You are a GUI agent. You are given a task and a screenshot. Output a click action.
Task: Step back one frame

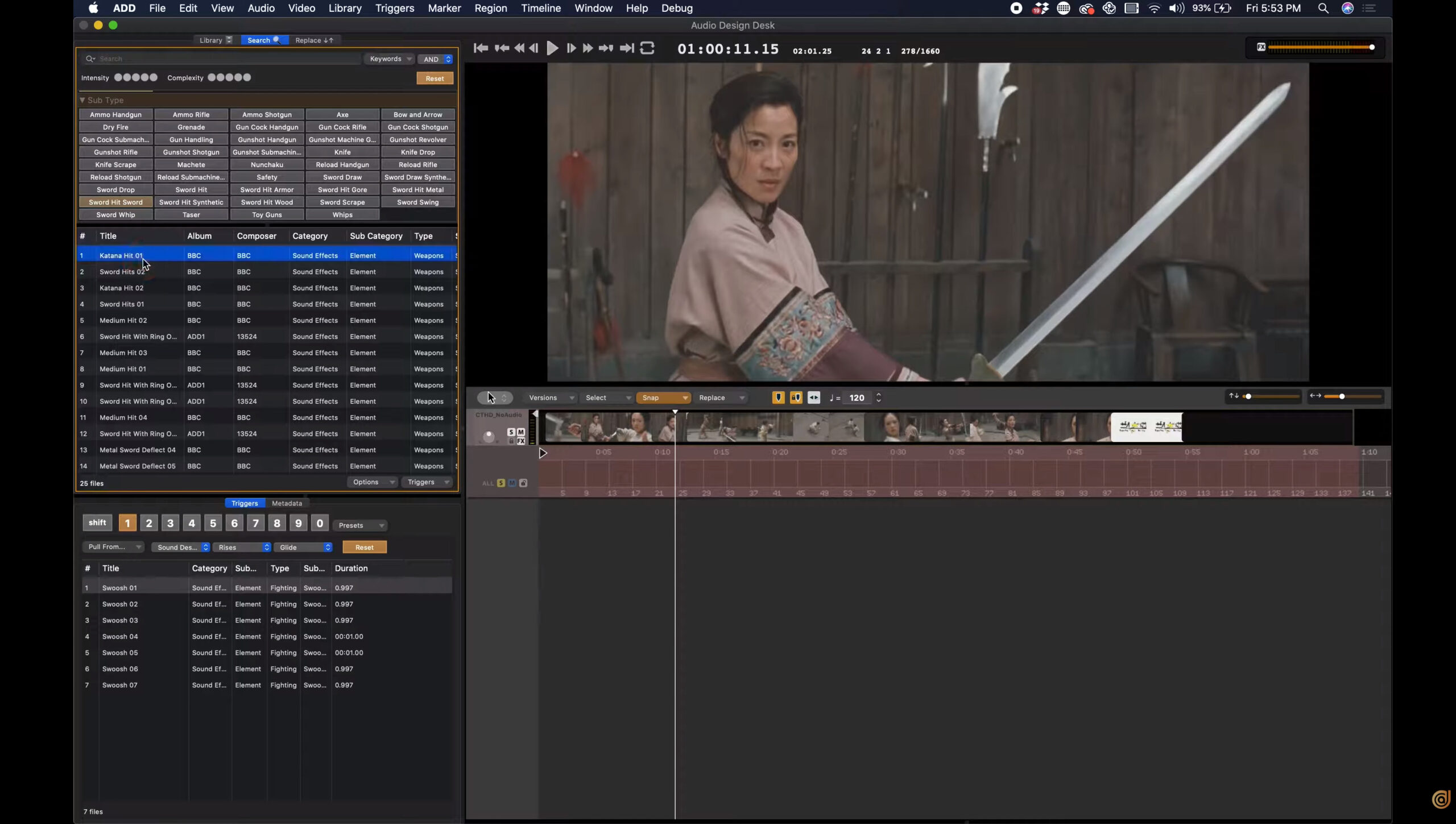pyautogui.click(x=533, y=48)
